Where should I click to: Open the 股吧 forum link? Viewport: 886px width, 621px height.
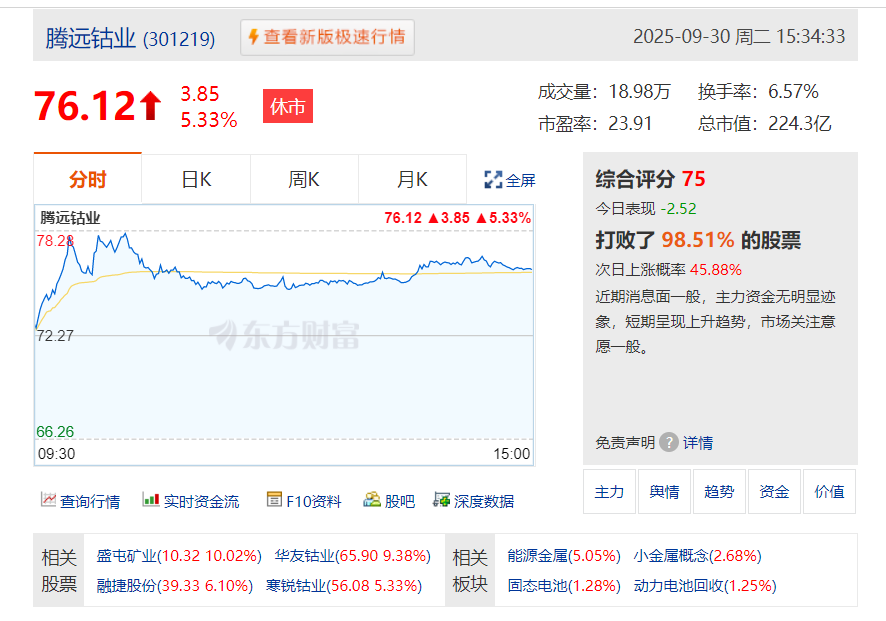(x=399, y=501)
